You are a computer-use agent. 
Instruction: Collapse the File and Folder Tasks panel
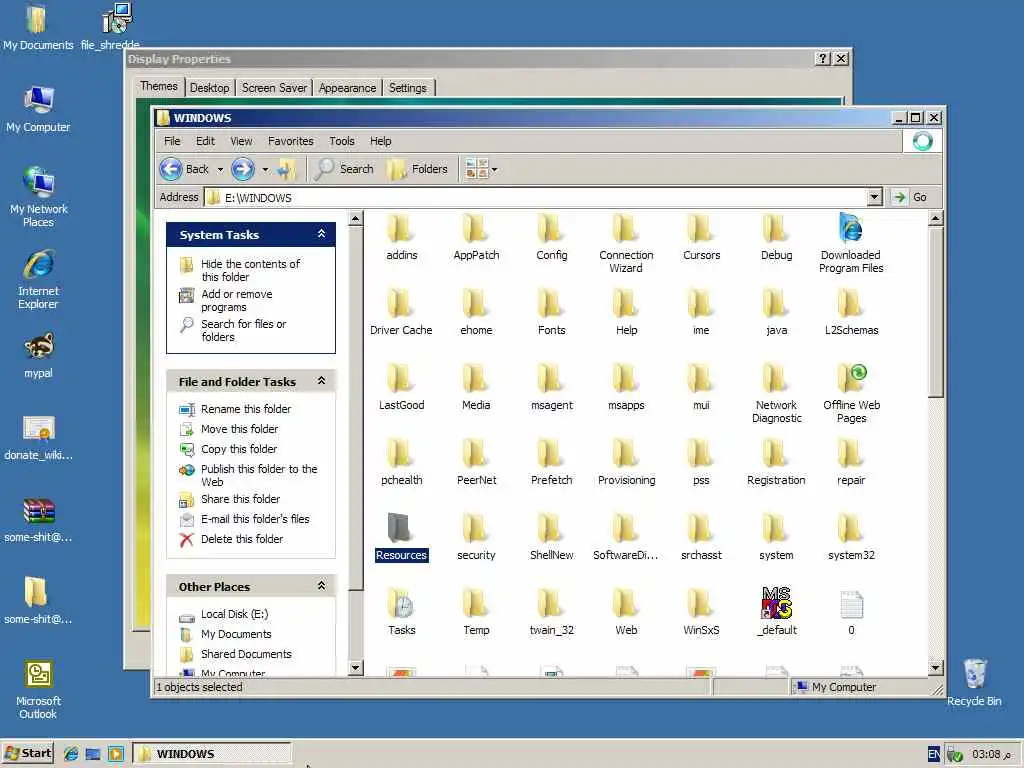321,381
